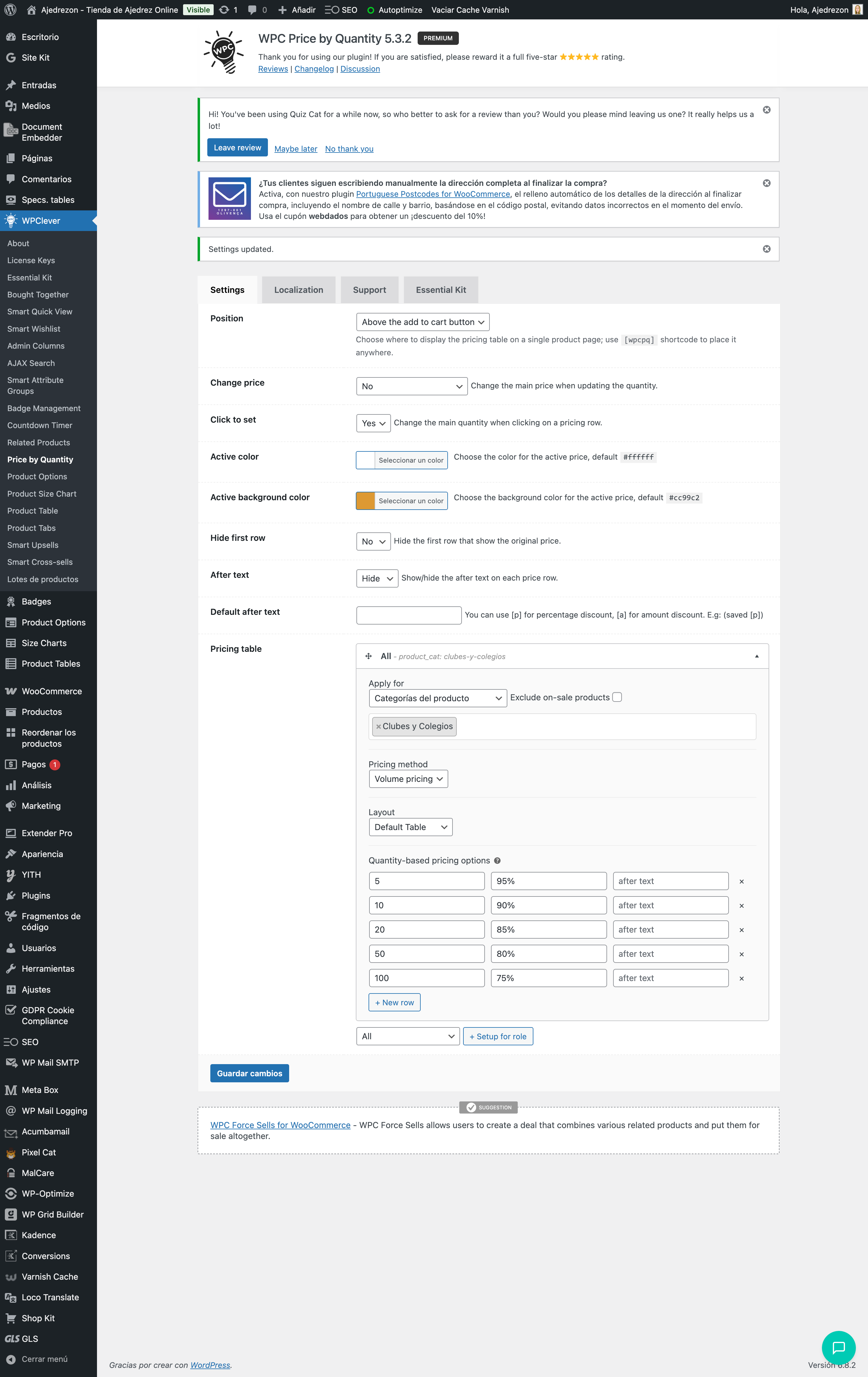Screen dimensions: 868x1377
Task: Remove the quantity 5 pricing row
Action: [742, 881]
